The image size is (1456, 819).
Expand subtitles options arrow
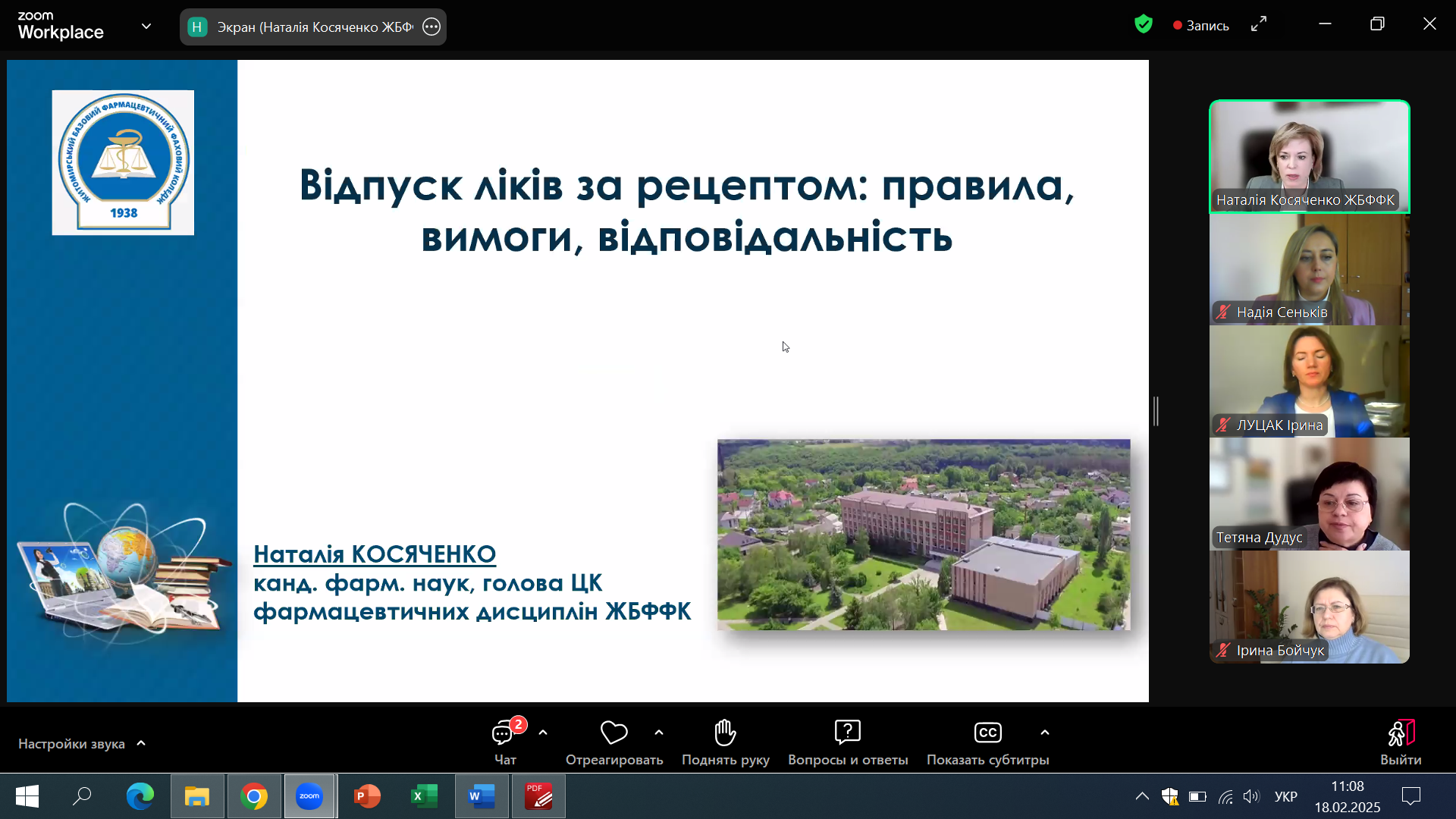click(1045, 733)
